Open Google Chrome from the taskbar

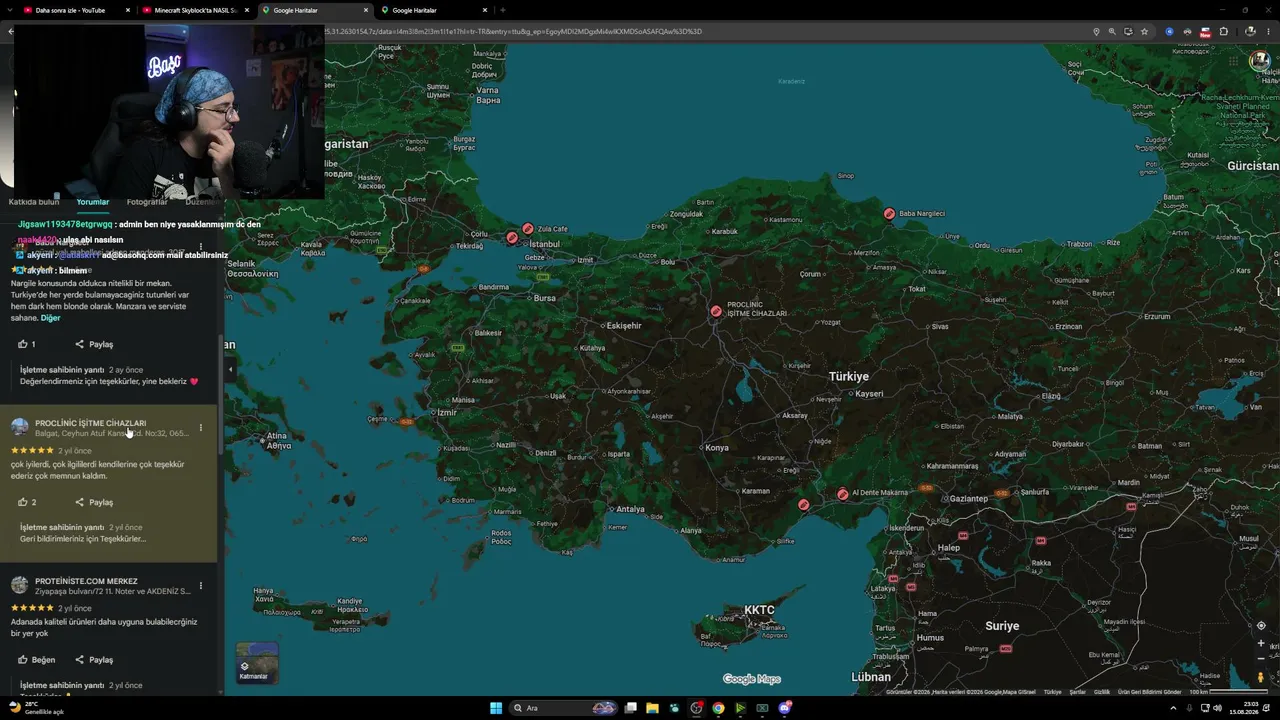(x=718, y=708)
